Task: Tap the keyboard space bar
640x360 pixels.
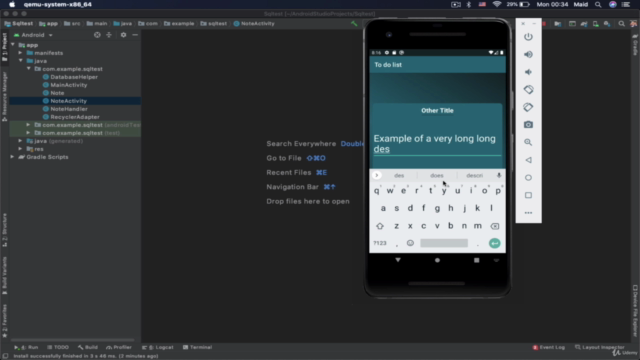Action: [444, 243]
